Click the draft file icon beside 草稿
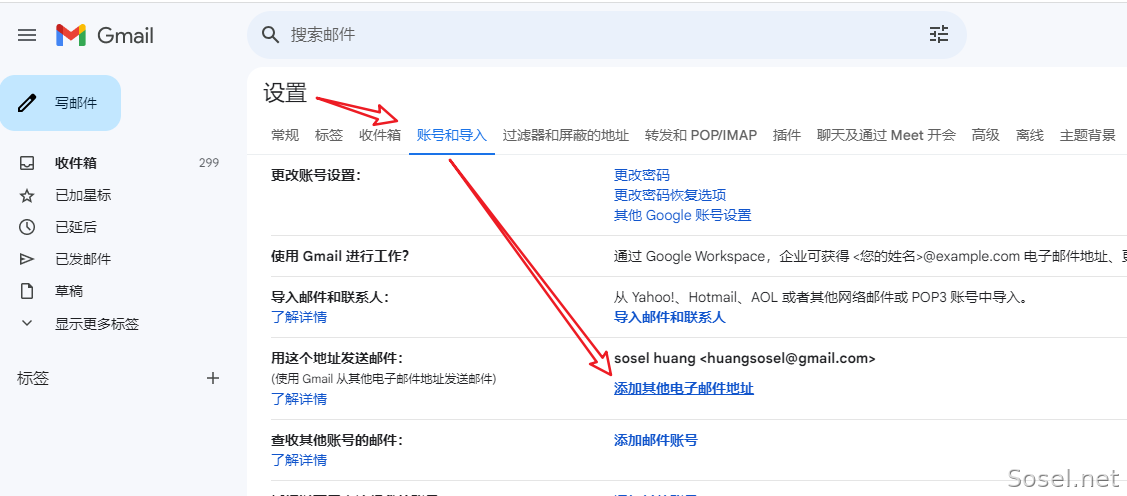Viewport: 1127px width, 496px height. [27, 291]
